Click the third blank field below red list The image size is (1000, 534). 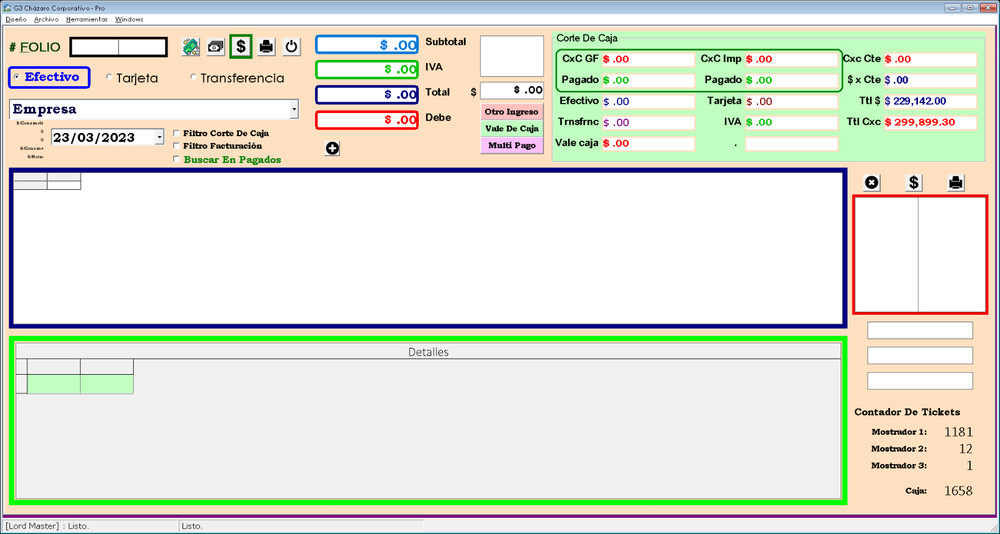pyautogui.click(x=920, y=381)
